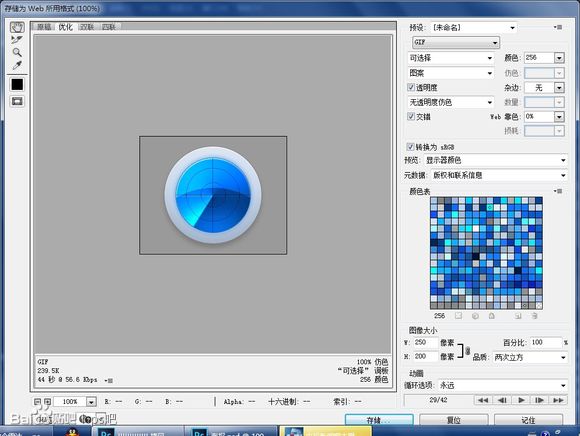Select the Eyedropper tool
The width and height of the screenshot is (580, 436).
click(x=17, y=65)
